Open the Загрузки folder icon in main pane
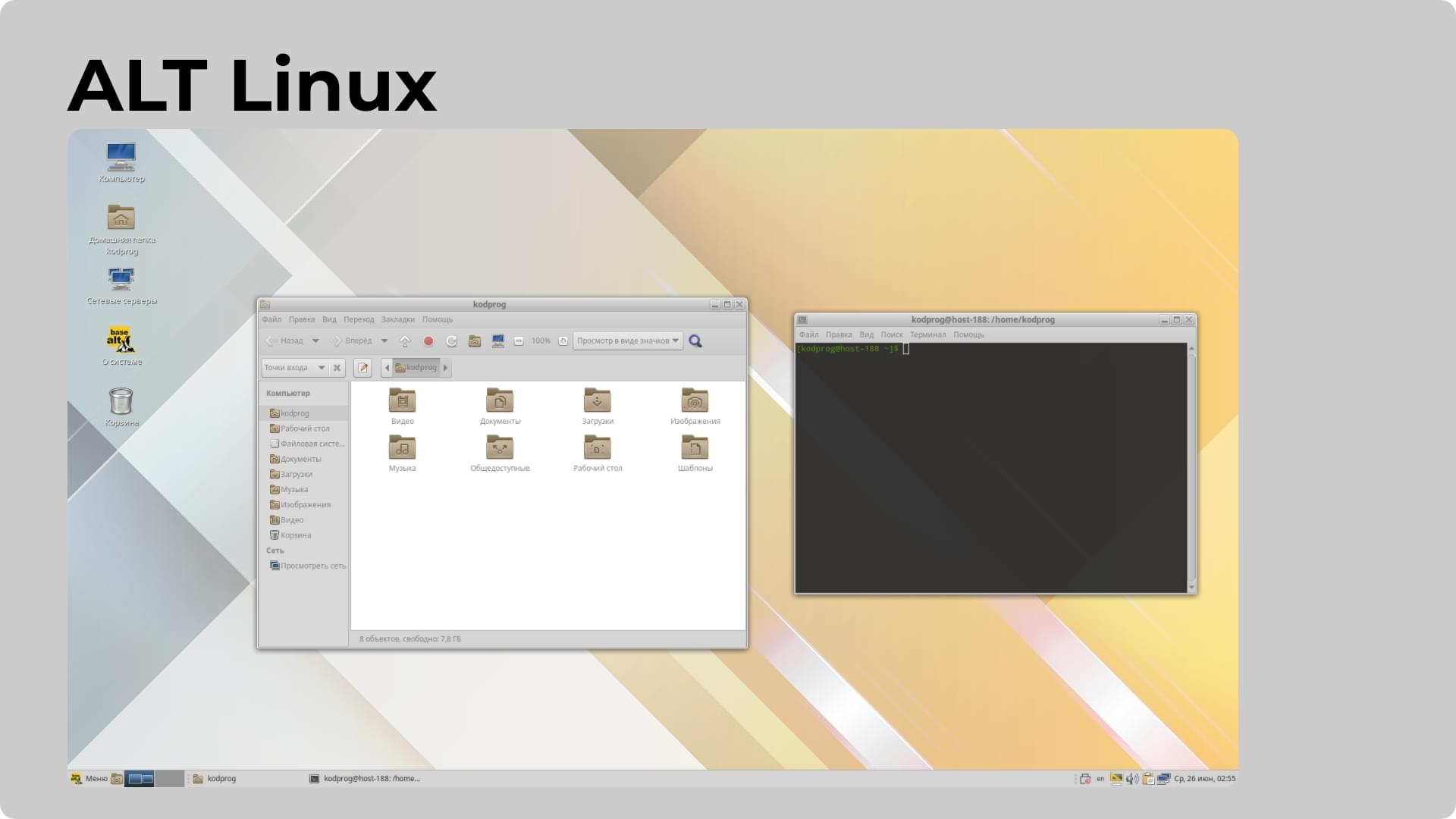 tap(598, 406)
